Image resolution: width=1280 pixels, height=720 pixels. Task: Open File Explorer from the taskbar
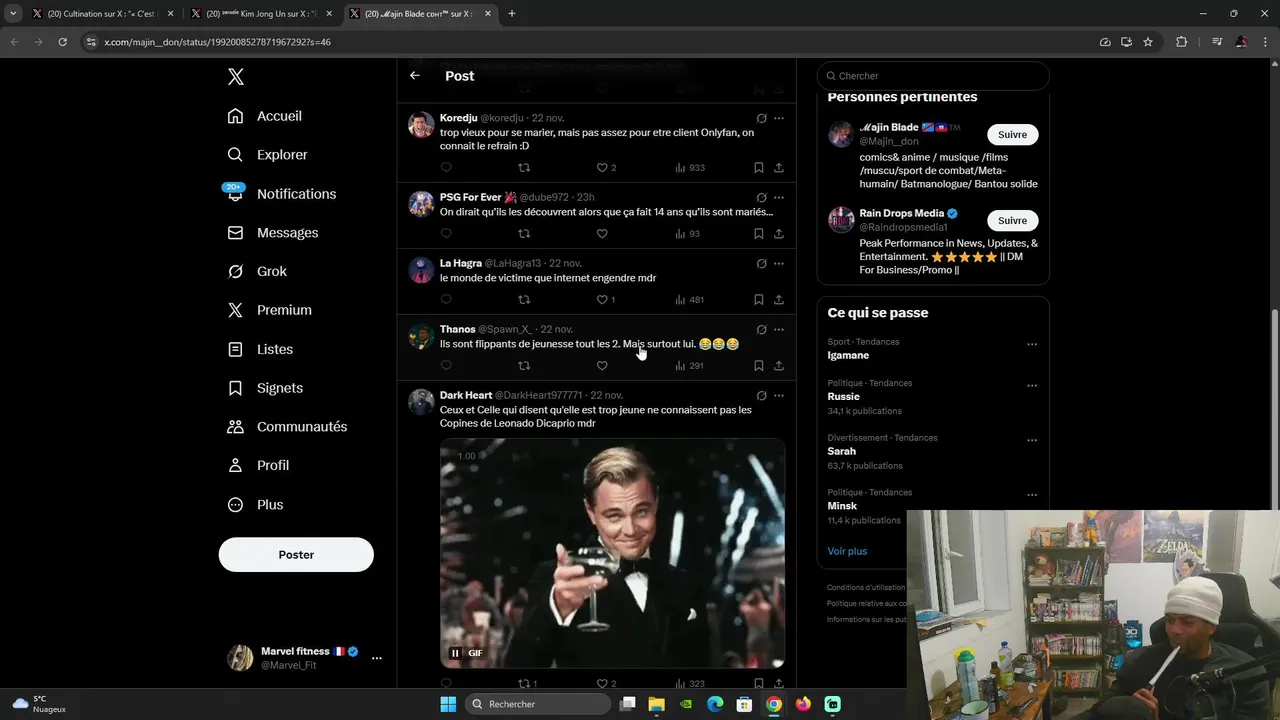click(x=657, y=704)
